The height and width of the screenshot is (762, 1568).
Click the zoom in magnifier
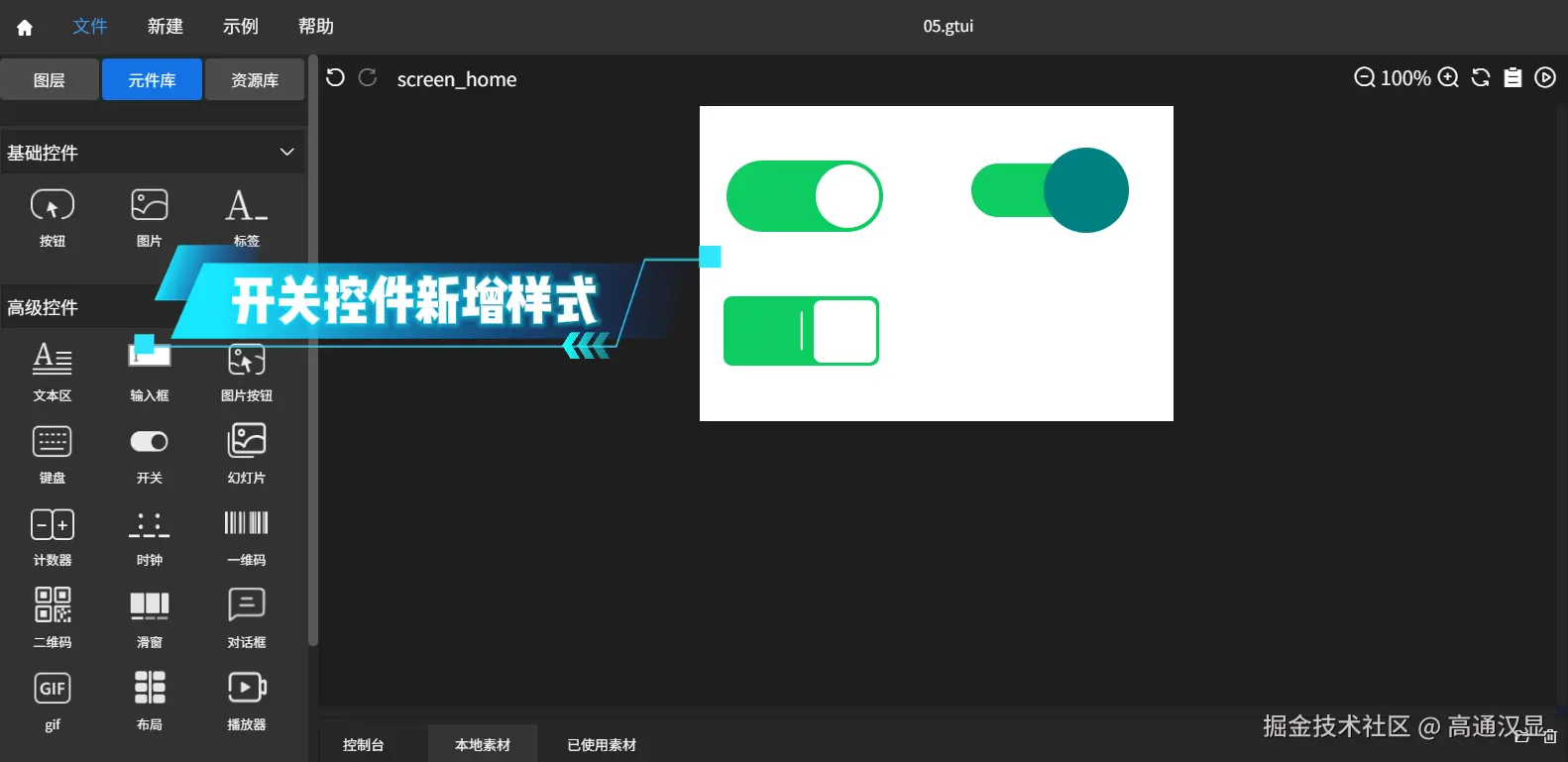click(1448, 77)
